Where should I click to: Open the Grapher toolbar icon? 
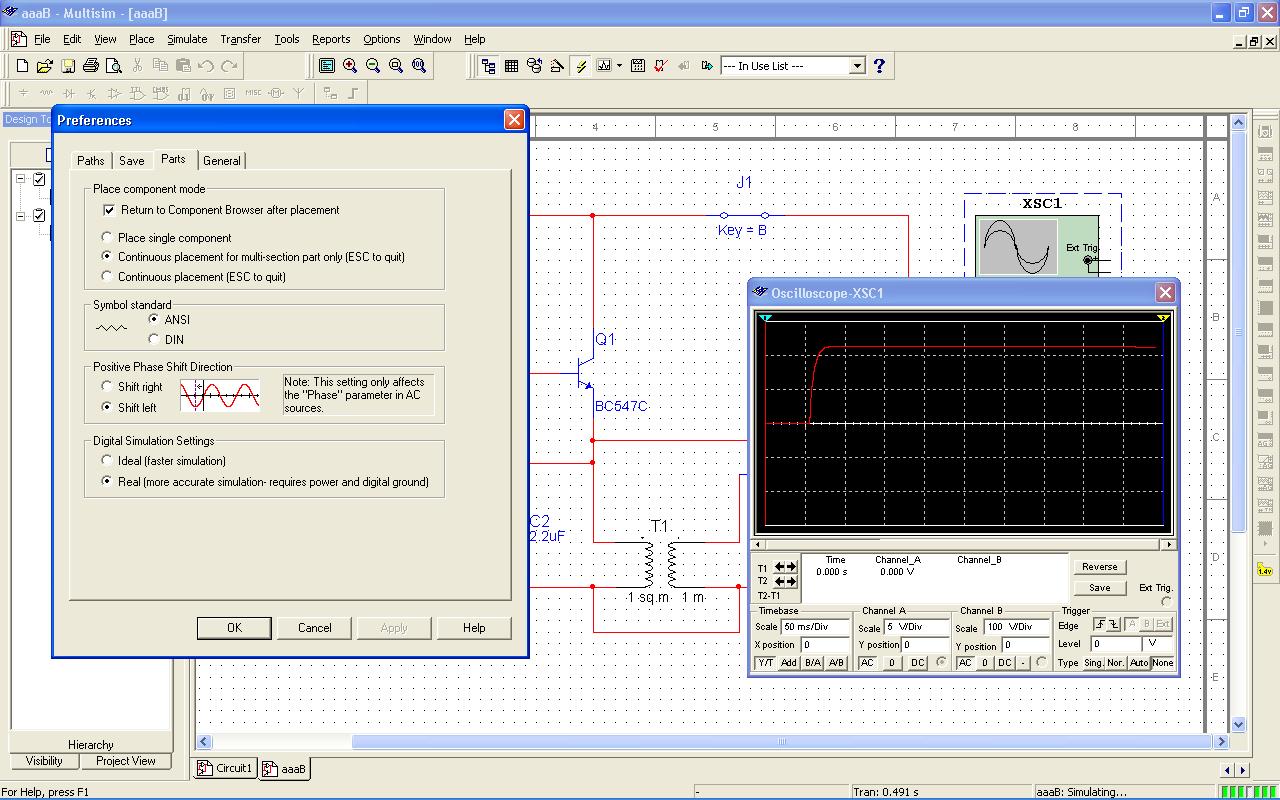[604, 66]
